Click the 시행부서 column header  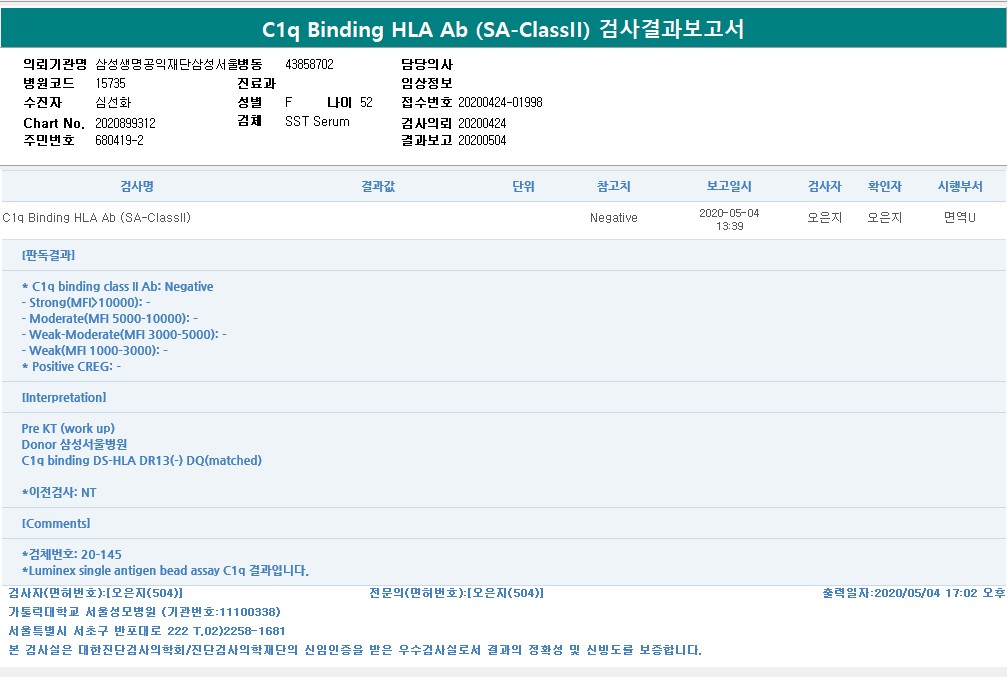click(x=960, y=187)
